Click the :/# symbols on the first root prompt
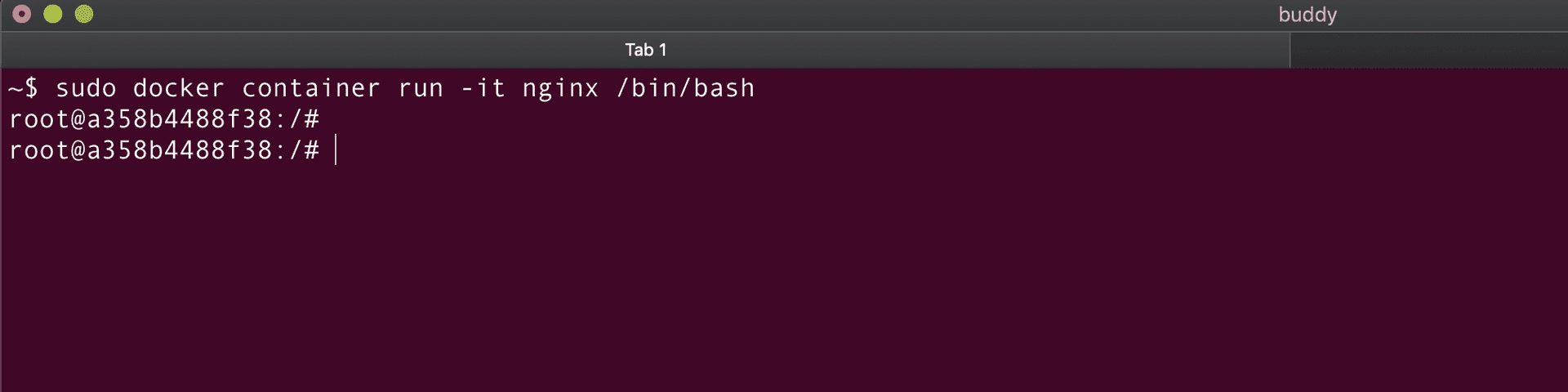 pyautogui.click(x=297, y=119)
